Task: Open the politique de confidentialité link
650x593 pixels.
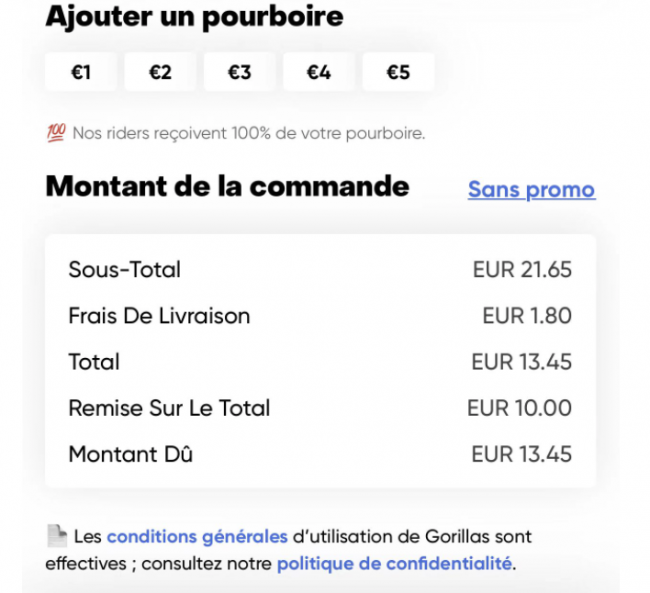Action: coord(394,564)
